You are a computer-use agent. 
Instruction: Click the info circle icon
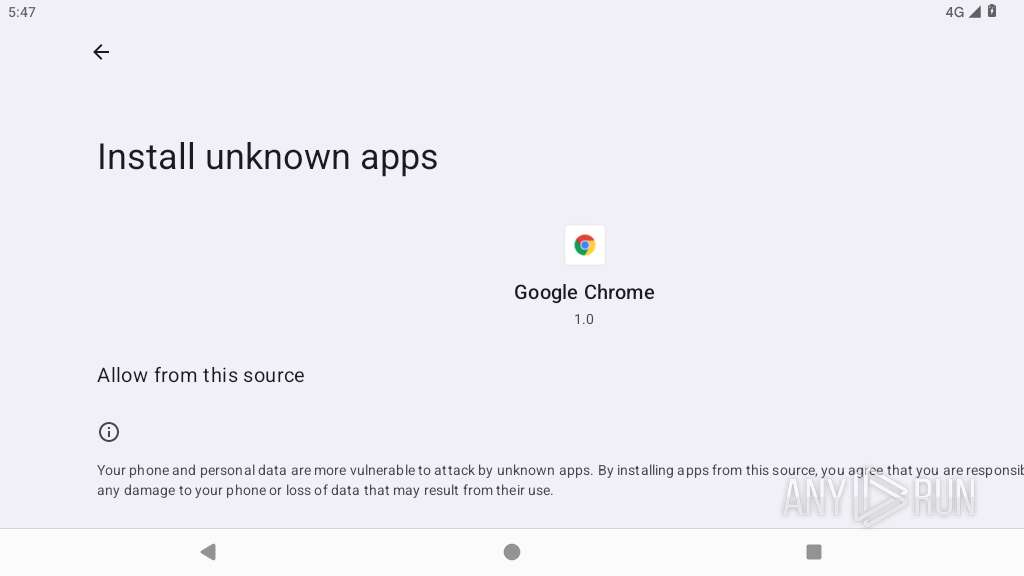109,432
